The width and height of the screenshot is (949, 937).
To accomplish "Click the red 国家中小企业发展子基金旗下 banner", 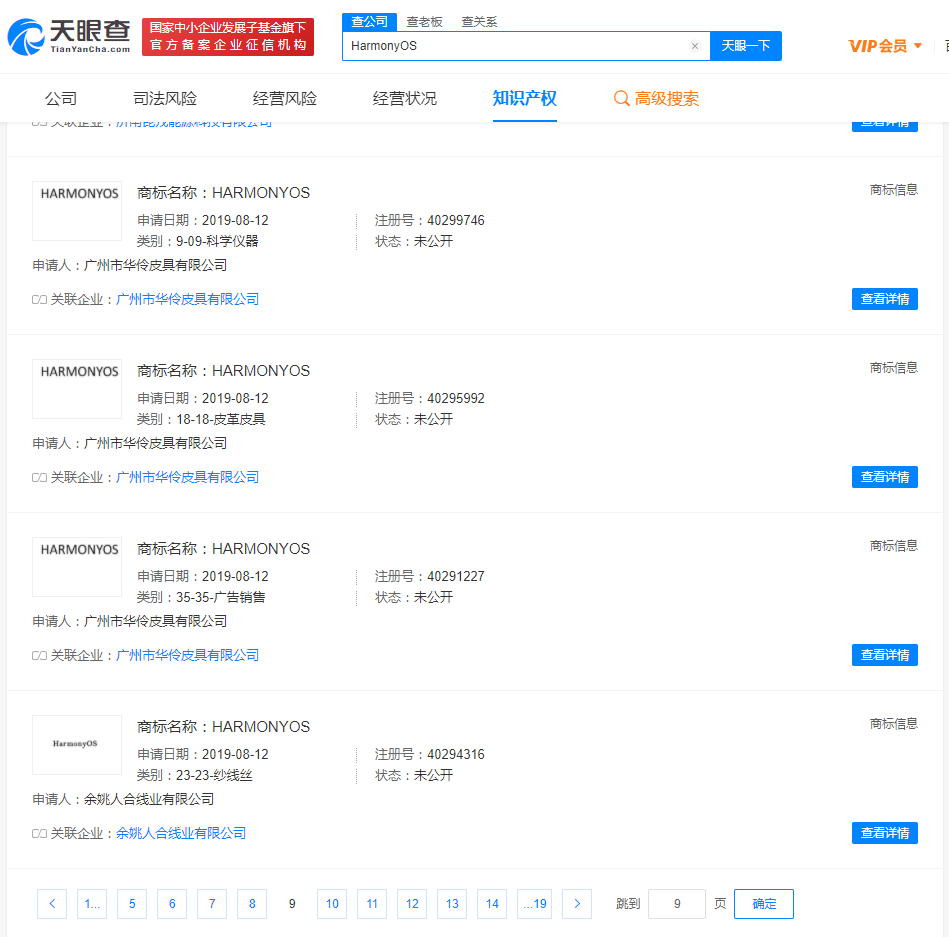I will [x=228, y=37].
